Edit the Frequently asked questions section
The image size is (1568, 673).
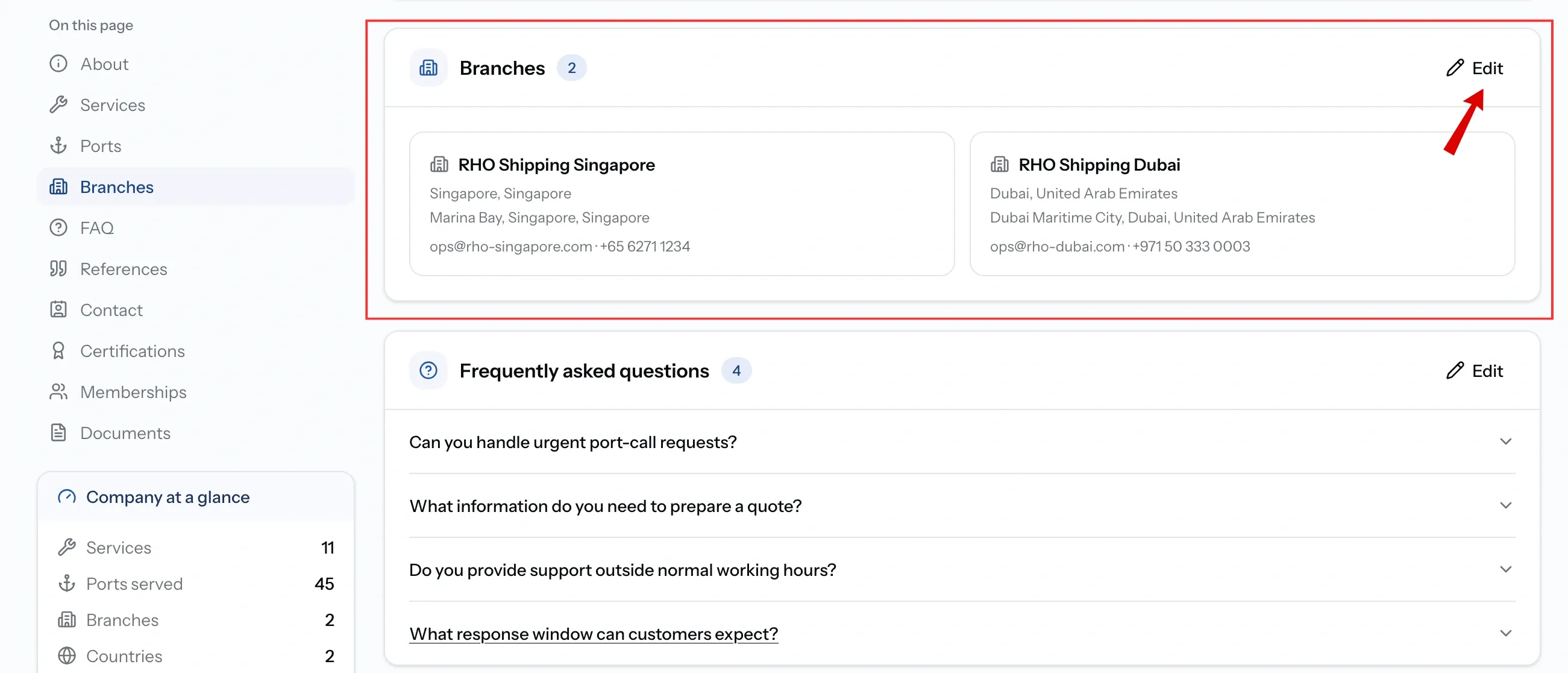tap(1474, 370)
